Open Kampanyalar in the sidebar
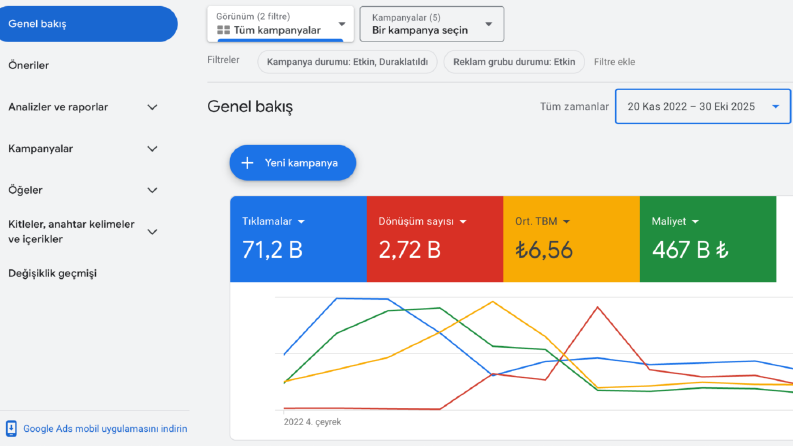 pos(40,149)
